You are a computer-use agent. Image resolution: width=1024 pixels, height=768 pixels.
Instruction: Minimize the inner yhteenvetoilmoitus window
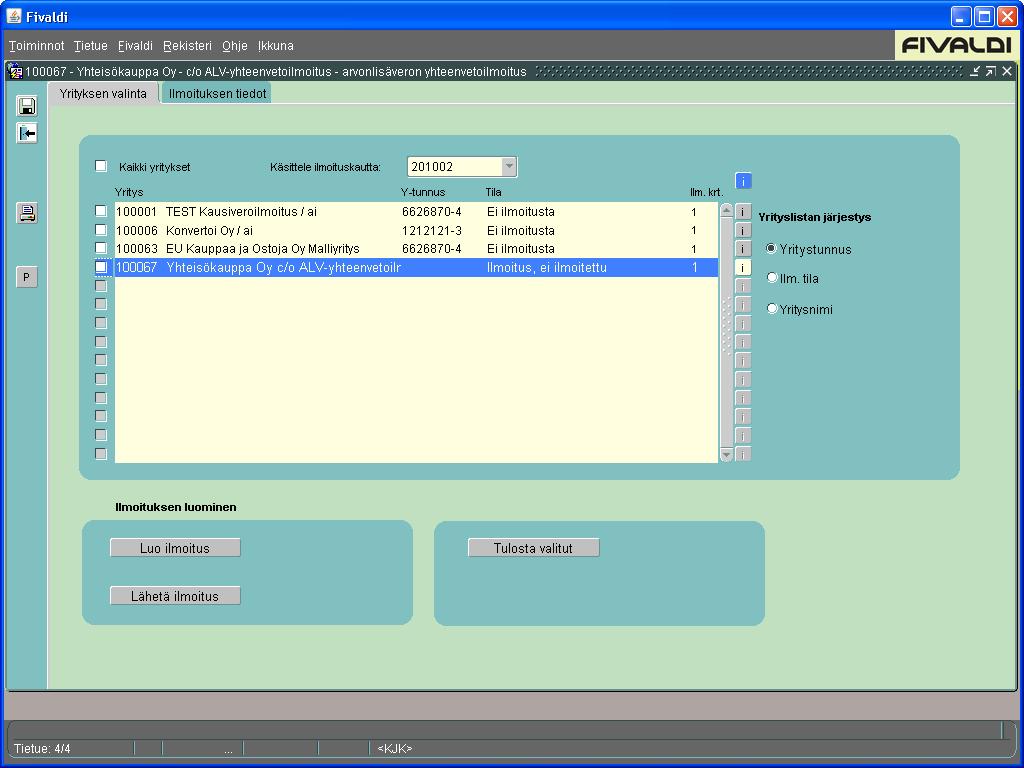coord(975,71)
